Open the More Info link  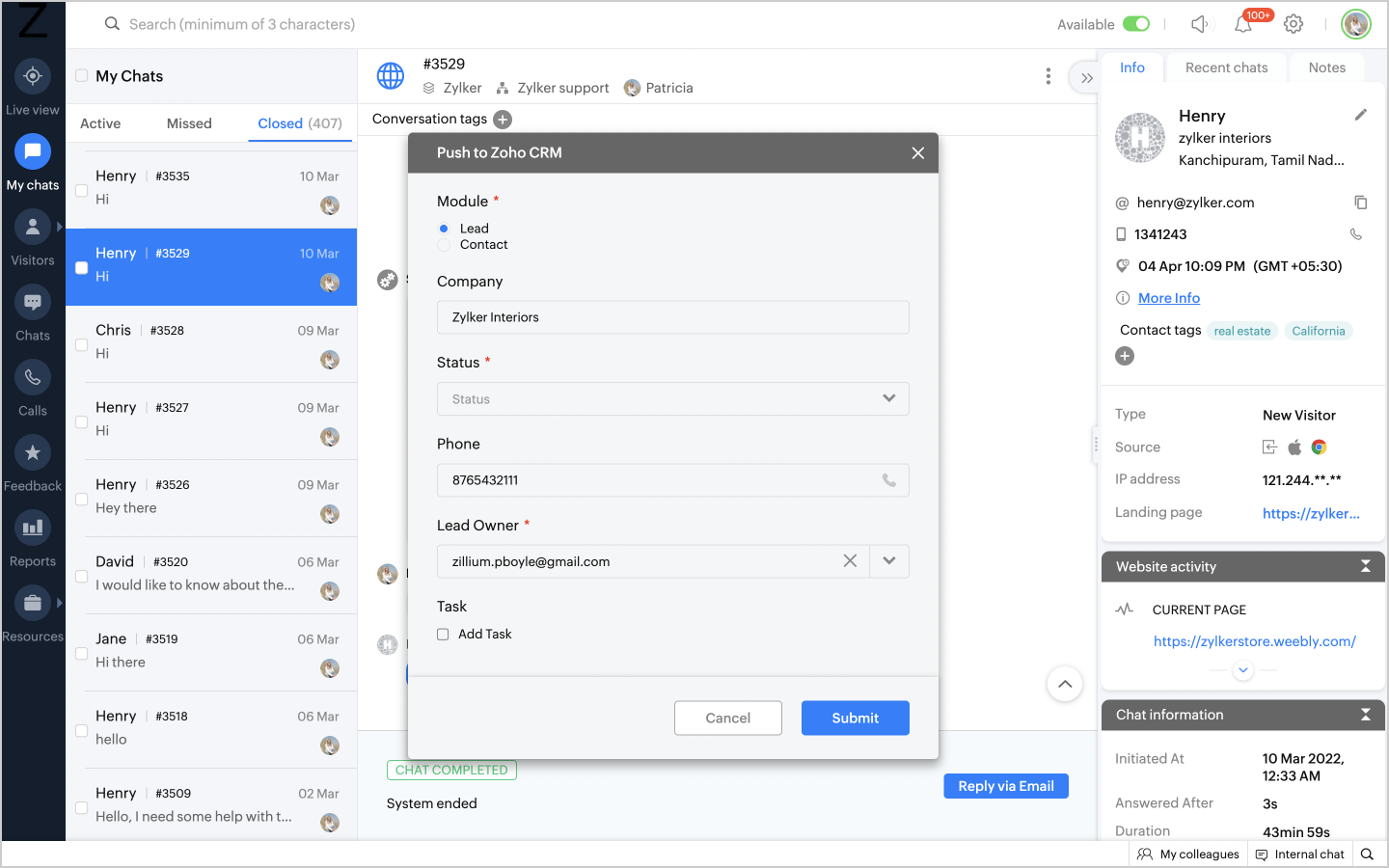(x=1169, y=298)
